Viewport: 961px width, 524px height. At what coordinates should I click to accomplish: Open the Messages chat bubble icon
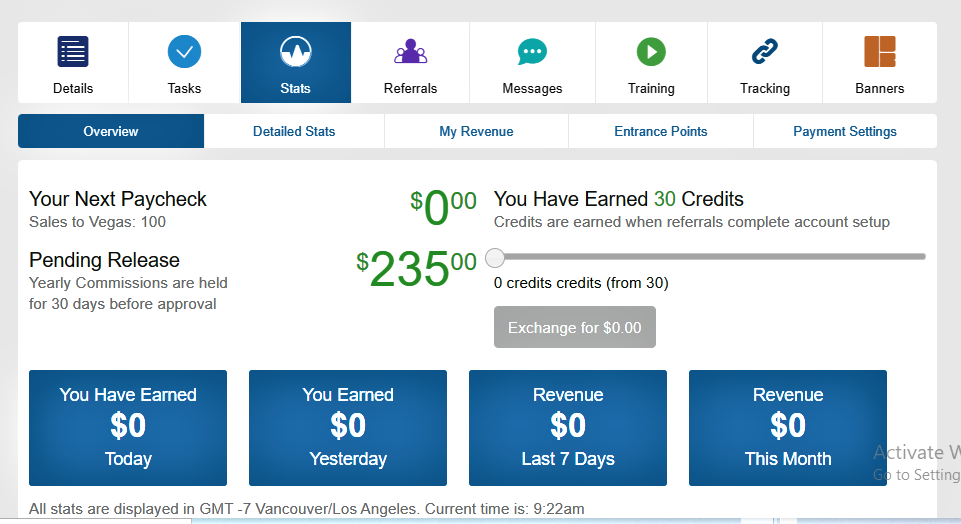[532, 51]
